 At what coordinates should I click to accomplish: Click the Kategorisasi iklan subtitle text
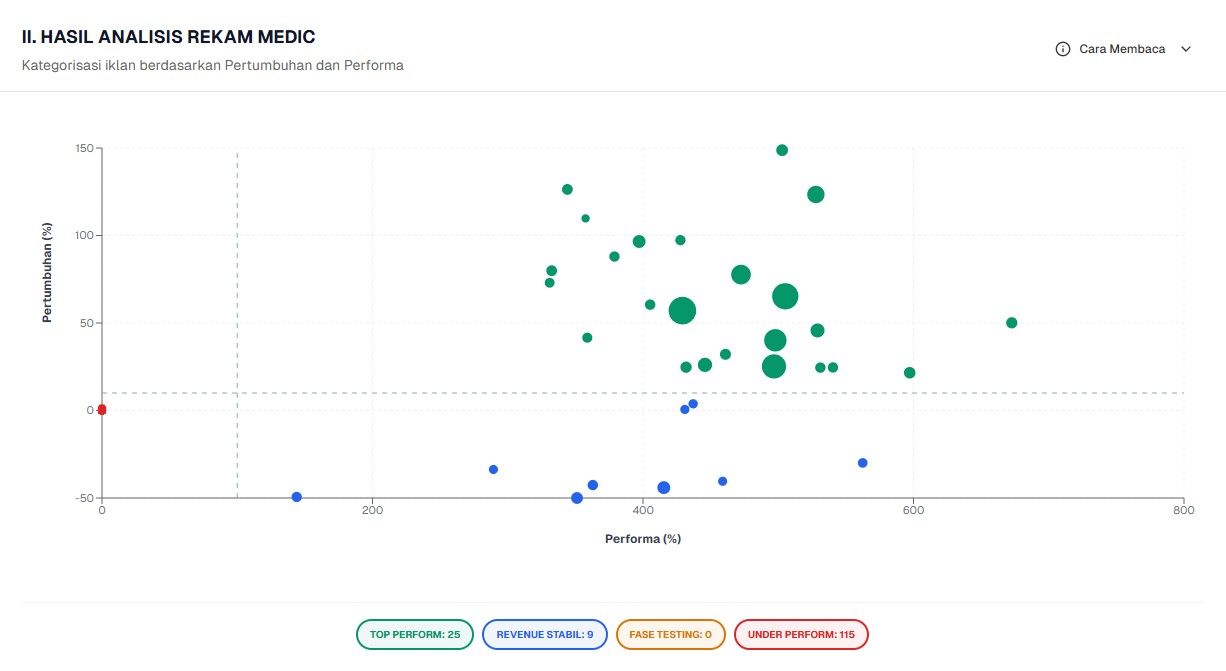click(x=212, y=65)
